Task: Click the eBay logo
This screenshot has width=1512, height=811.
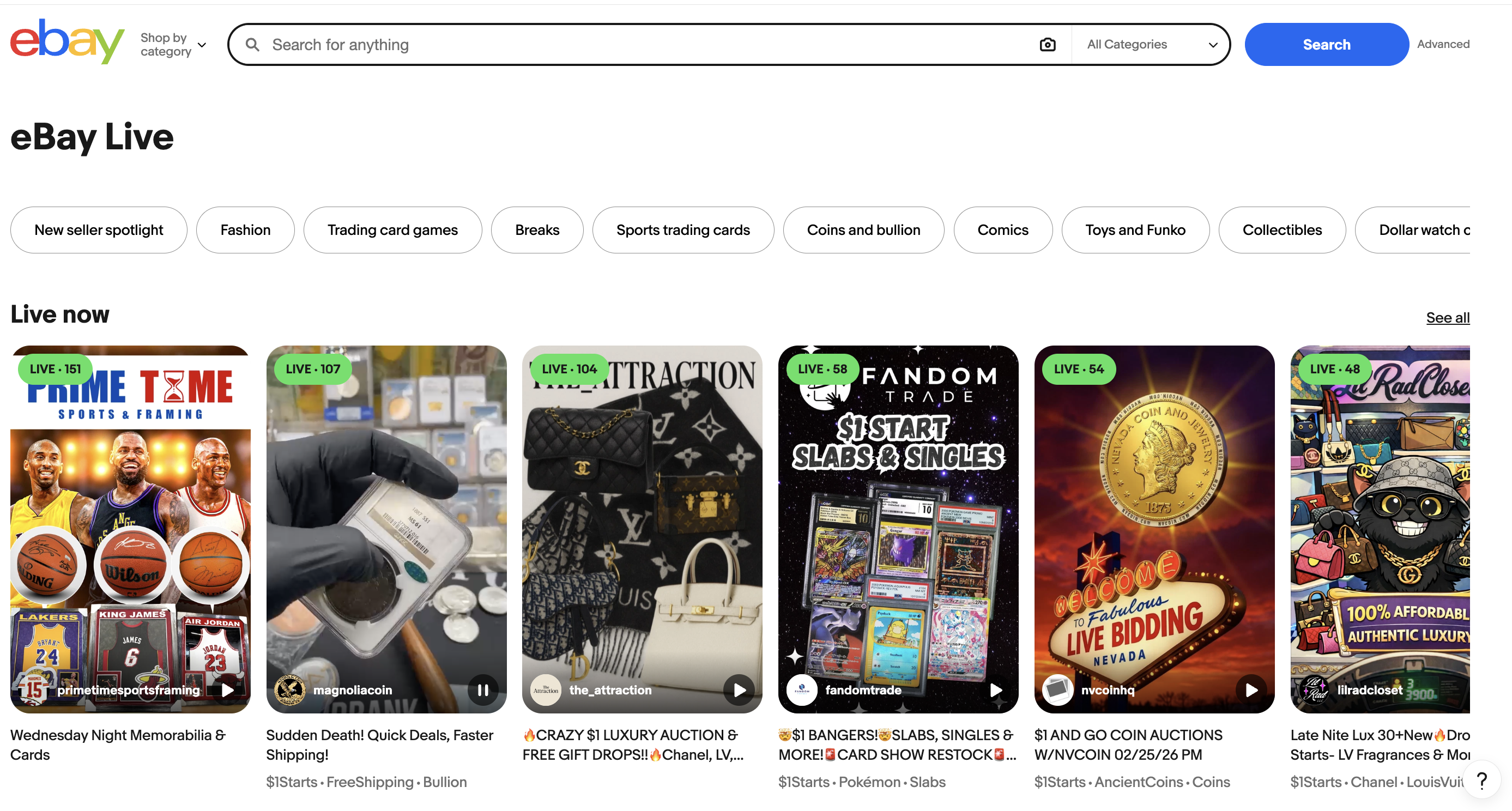Action: coord(68,41)
